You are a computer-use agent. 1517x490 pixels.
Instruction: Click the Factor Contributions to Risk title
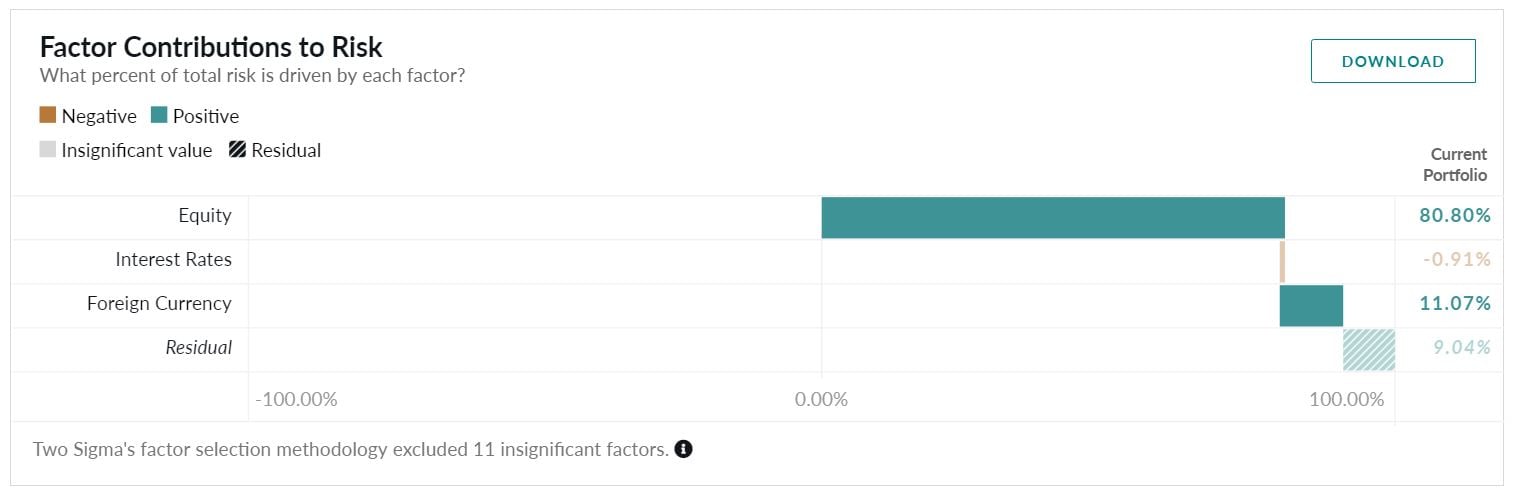tap(211, 46)
